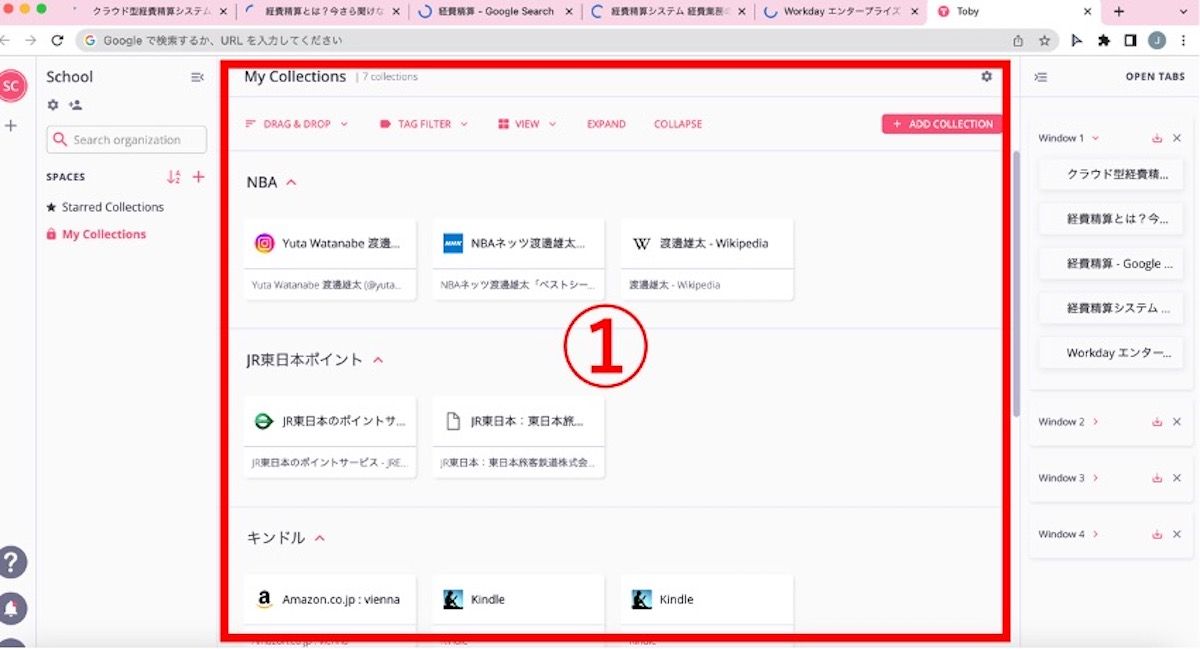Viewport: 1200px width, 649px height.
Task: Reload the page in the browser toolbar
Action: (x=57, y=41)
